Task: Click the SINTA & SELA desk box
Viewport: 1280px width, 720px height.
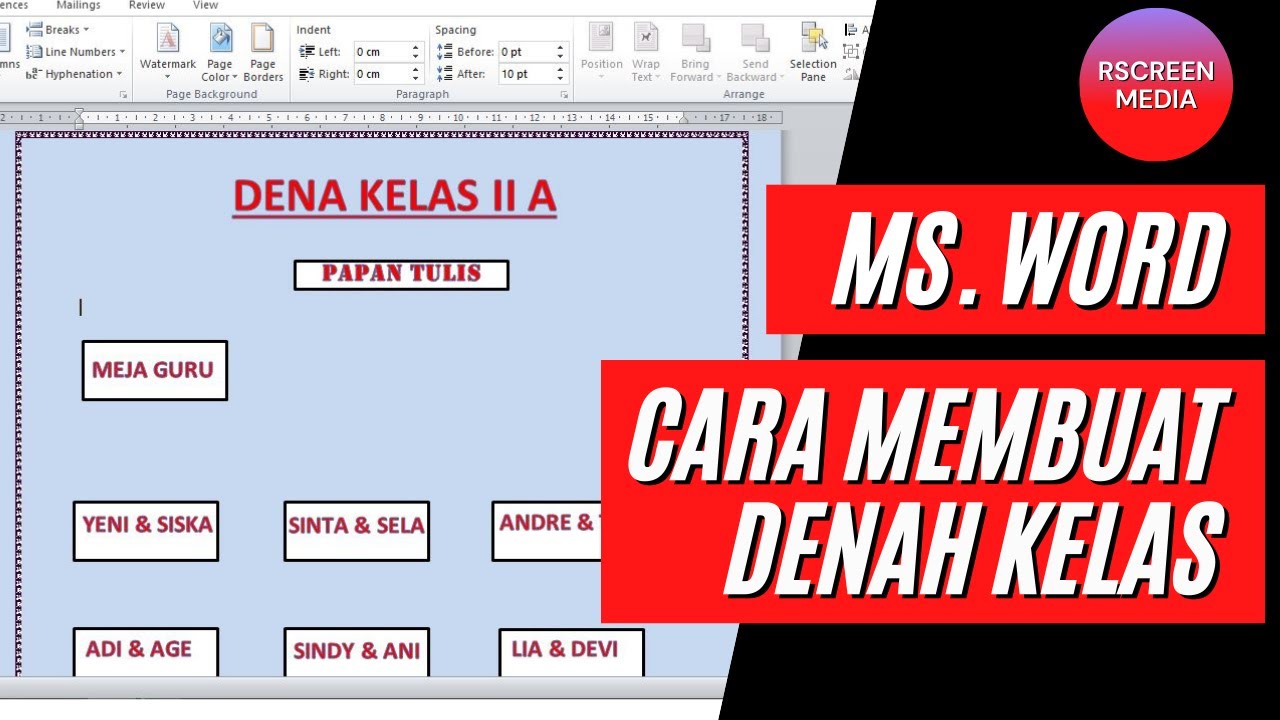Action: point(356,531)
